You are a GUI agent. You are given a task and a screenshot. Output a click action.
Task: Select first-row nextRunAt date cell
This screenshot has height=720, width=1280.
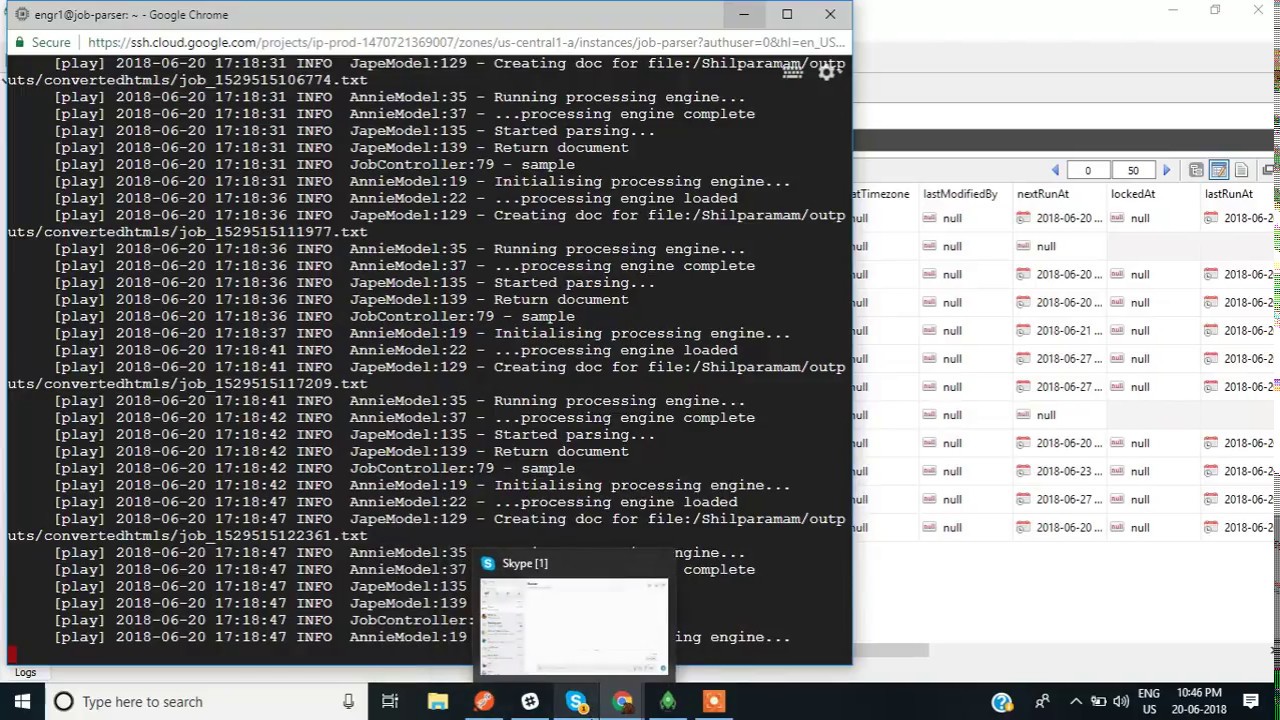click(x=1059, y=218)
